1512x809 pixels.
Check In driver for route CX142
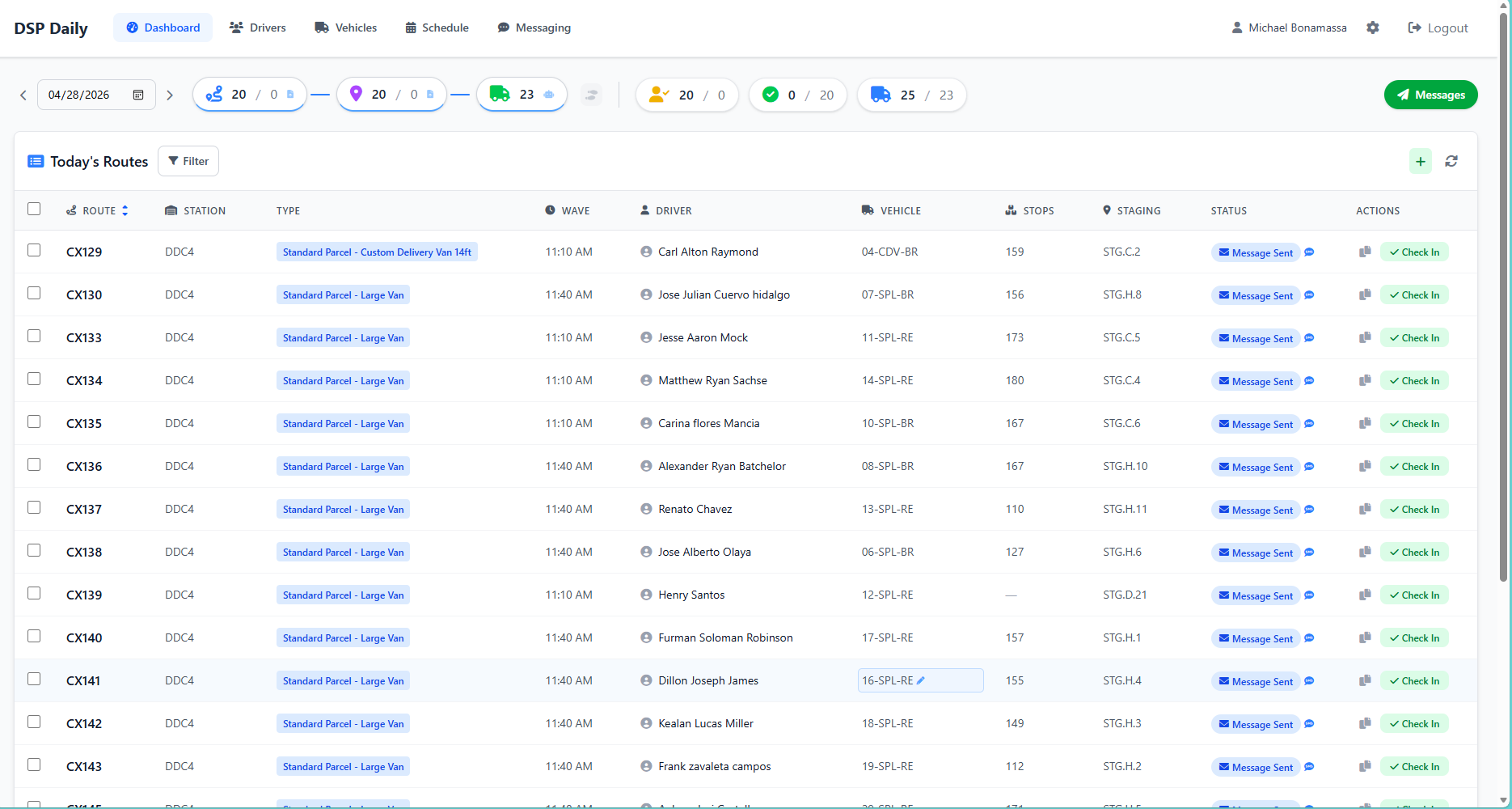pos(1415,723)
